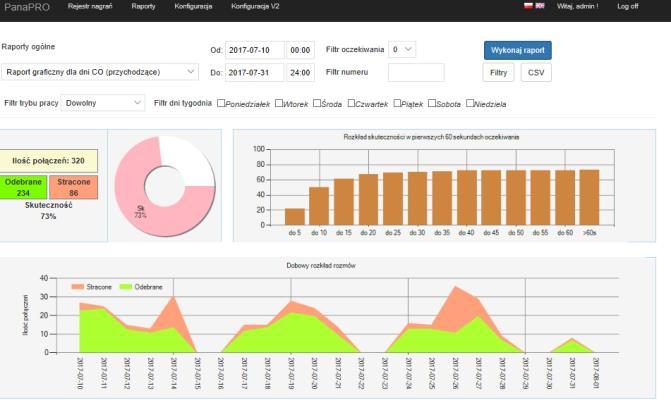
Task: Click the Witaj, admin! user link
Action: tap(577, 6)
